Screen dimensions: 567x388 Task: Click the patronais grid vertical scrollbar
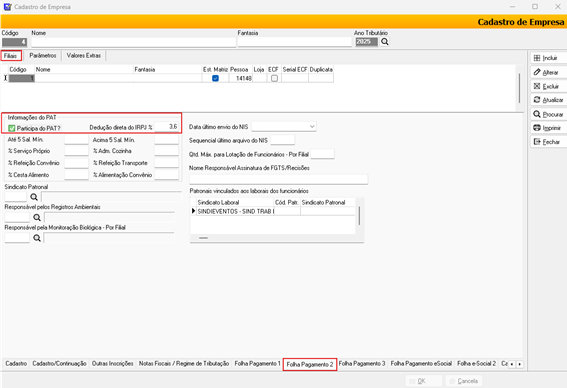click(x=359, y=216)
